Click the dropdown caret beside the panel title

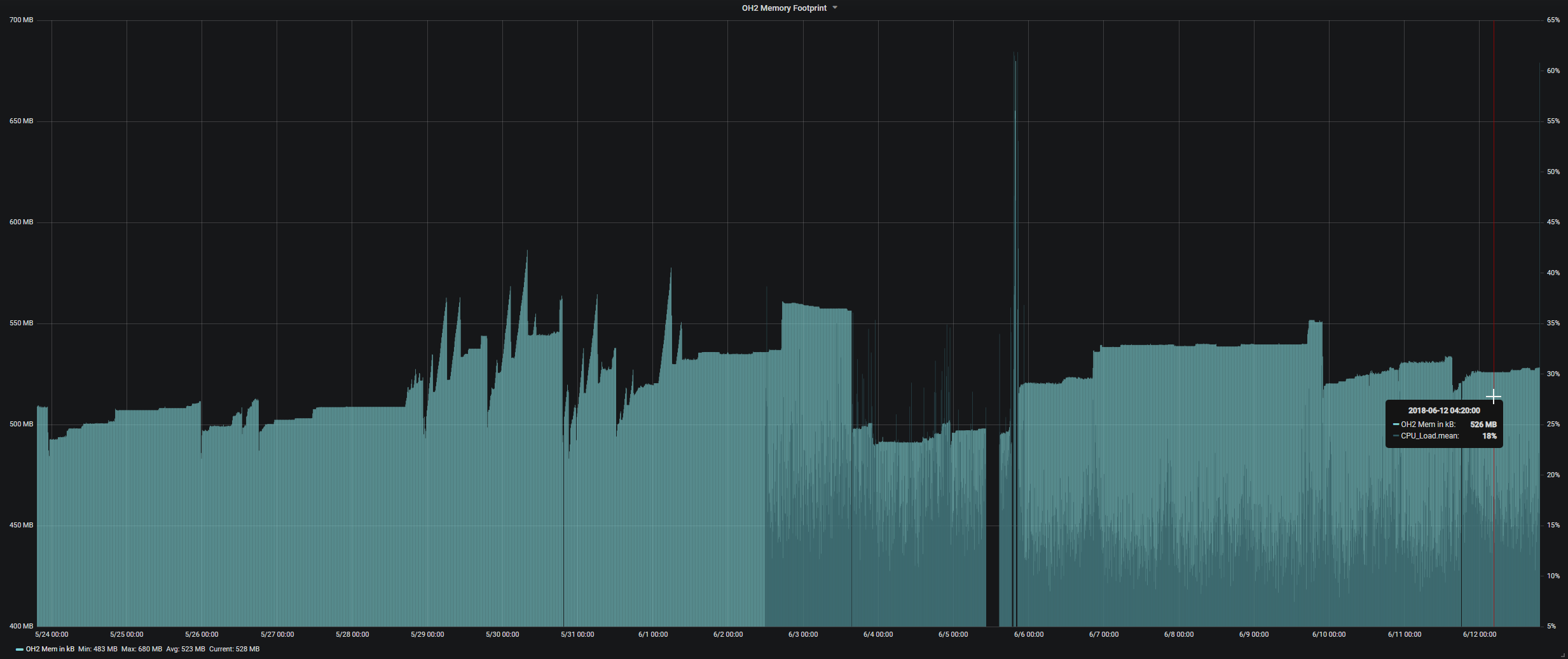tap(835, 8)
